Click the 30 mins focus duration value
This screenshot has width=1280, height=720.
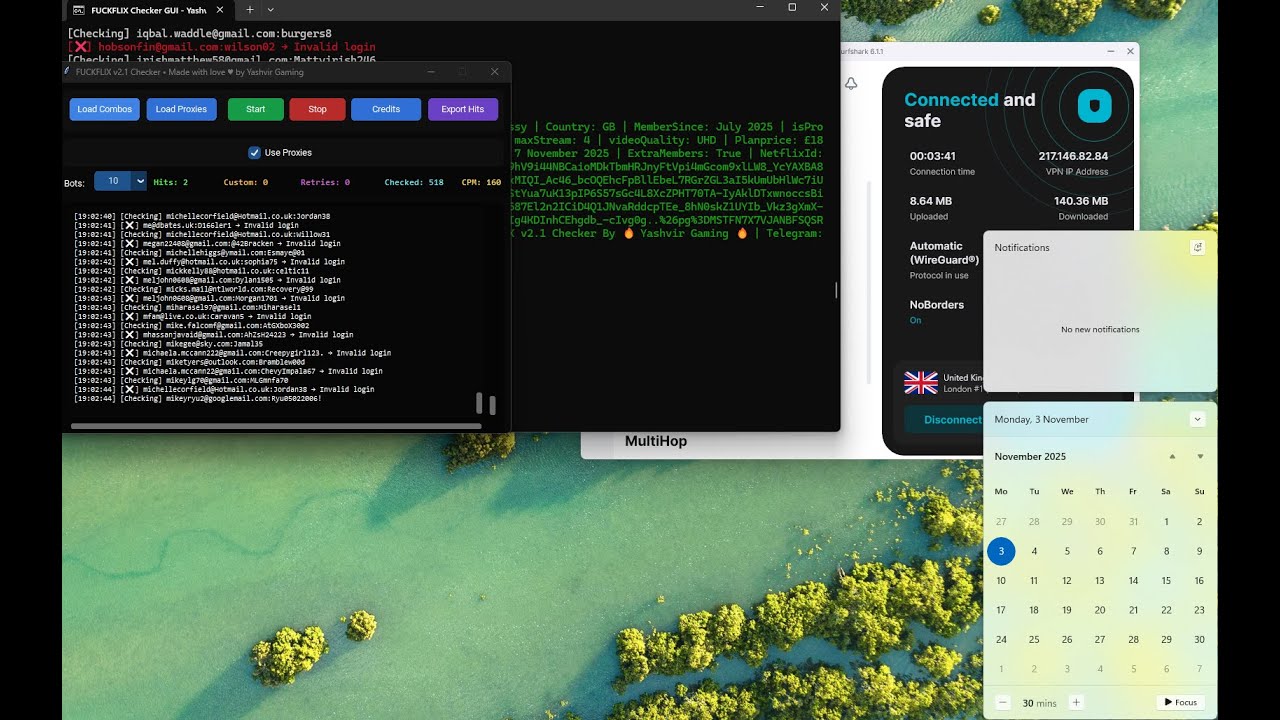1039,703
